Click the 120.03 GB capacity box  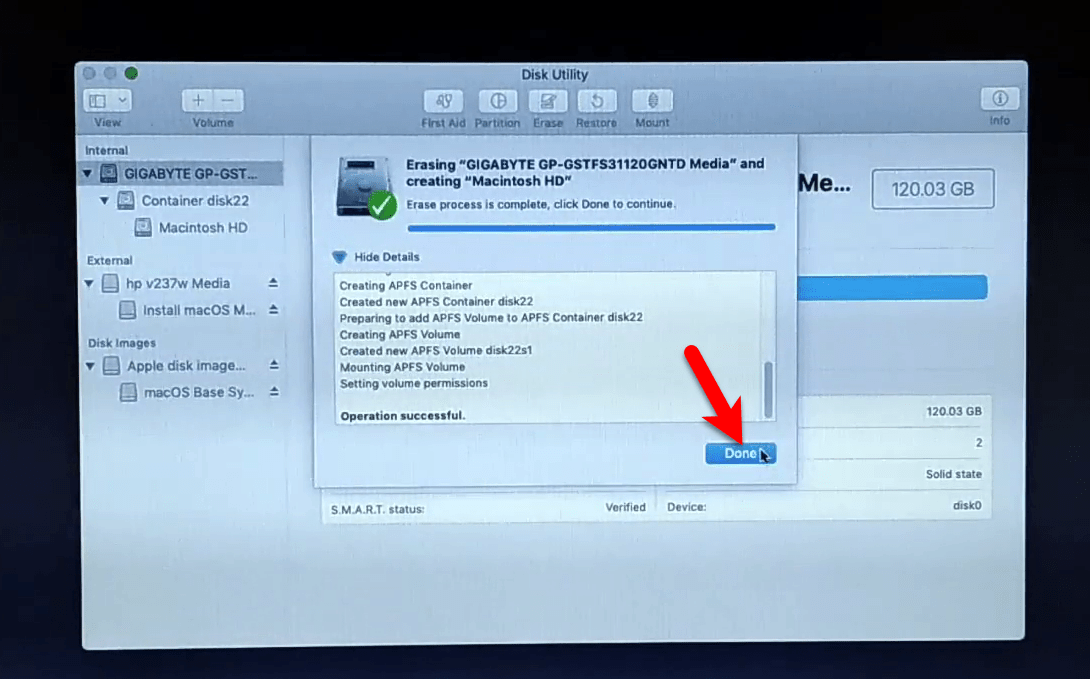click(x=933, y=189)
